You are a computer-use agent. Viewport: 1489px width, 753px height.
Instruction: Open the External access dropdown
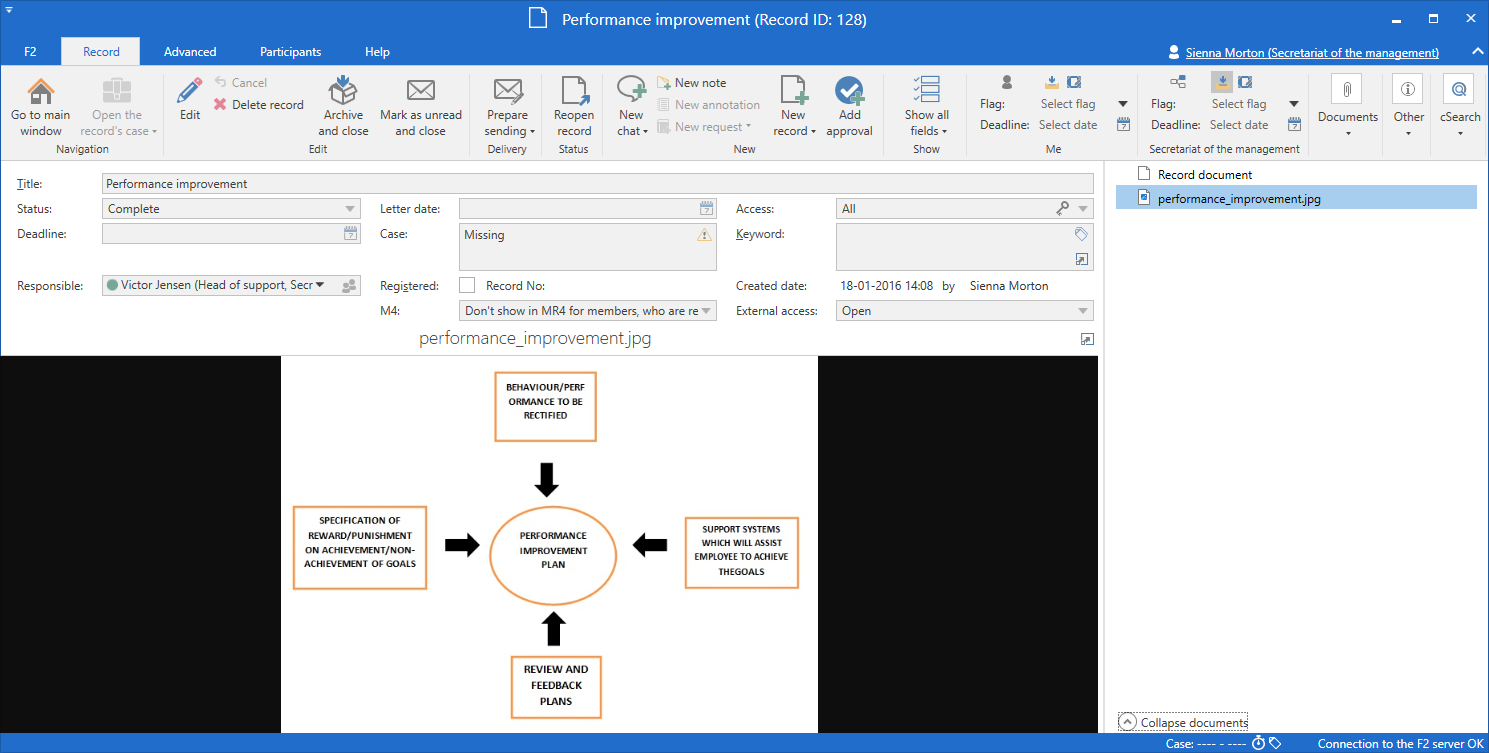click(1081, 311)
